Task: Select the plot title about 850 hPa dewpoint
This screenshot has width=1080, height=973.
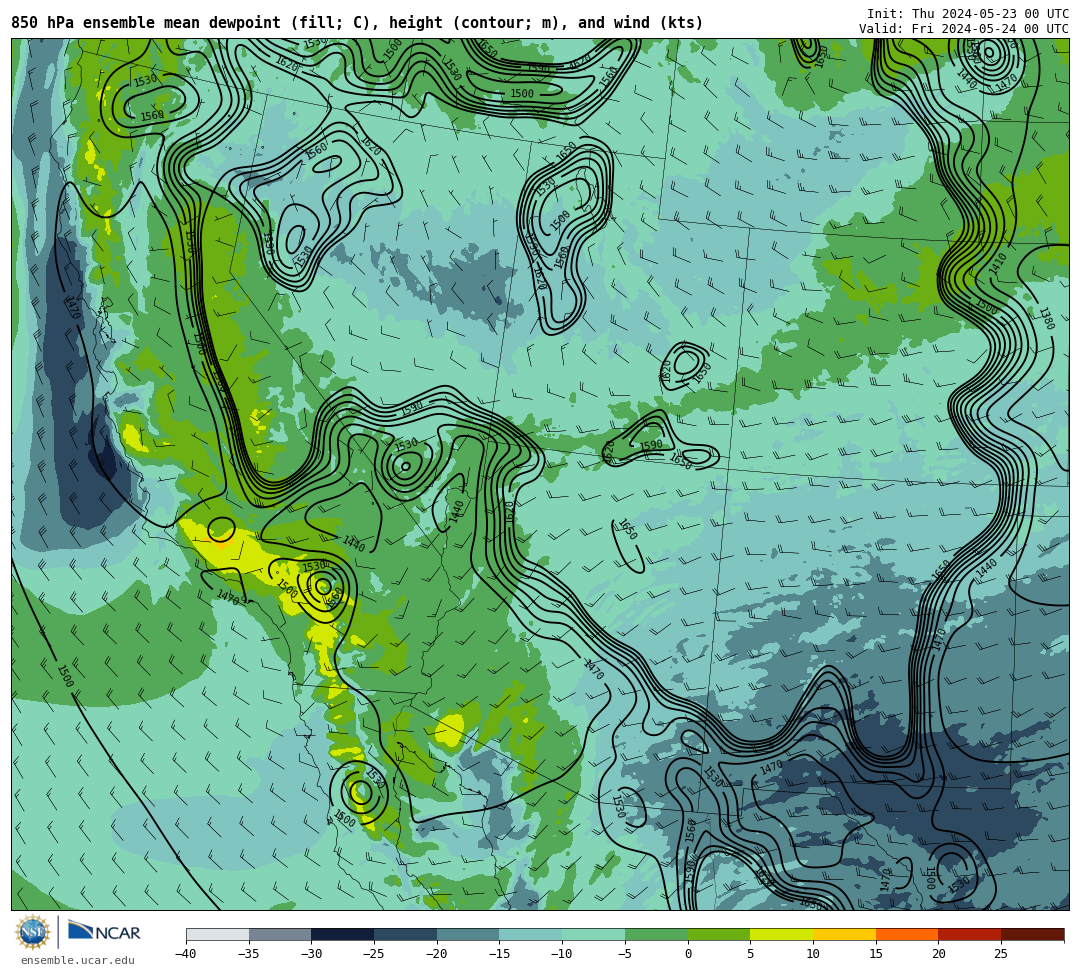Action: (x=357, y=23)
